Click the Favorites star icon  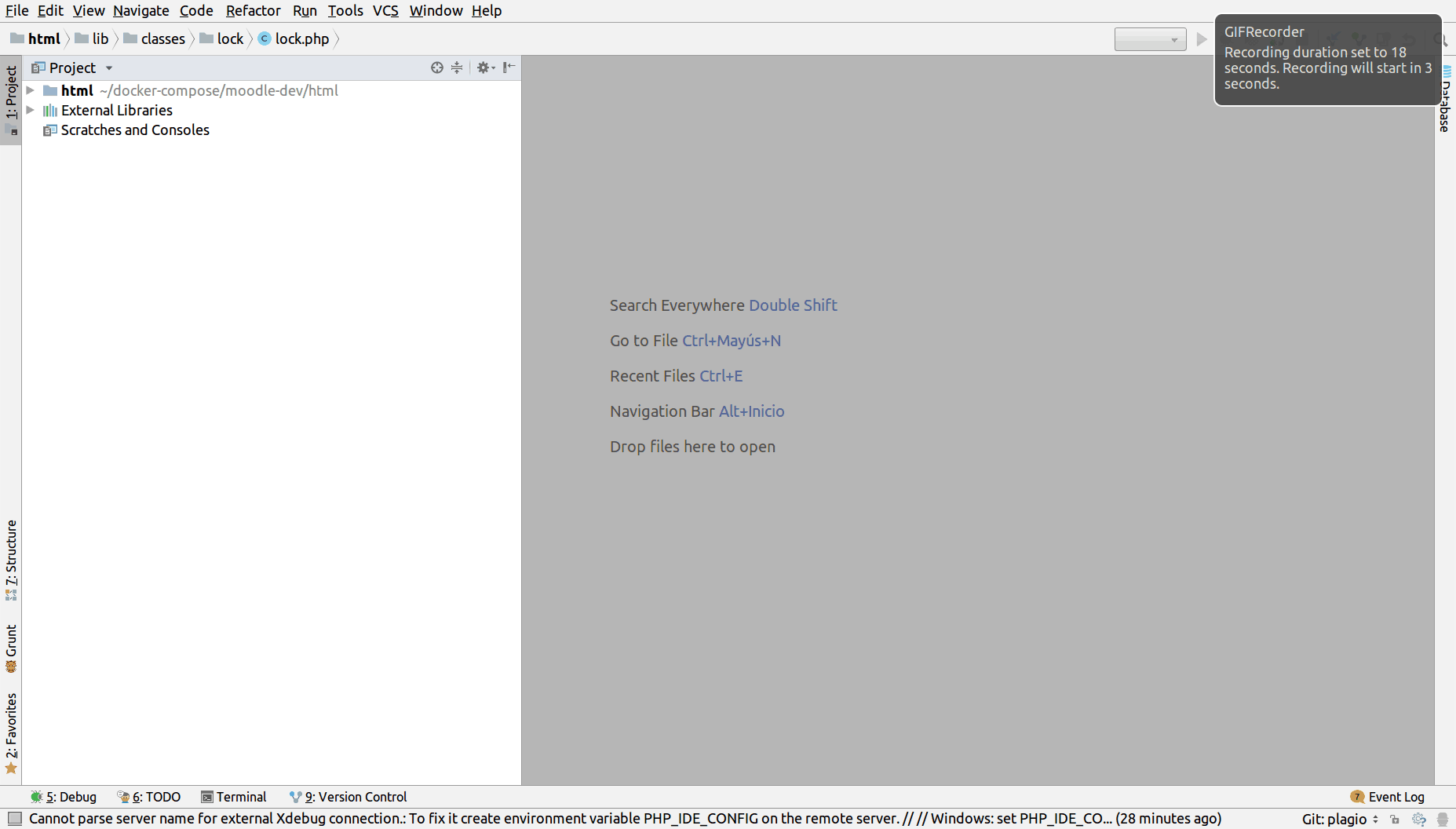[11, 769]
